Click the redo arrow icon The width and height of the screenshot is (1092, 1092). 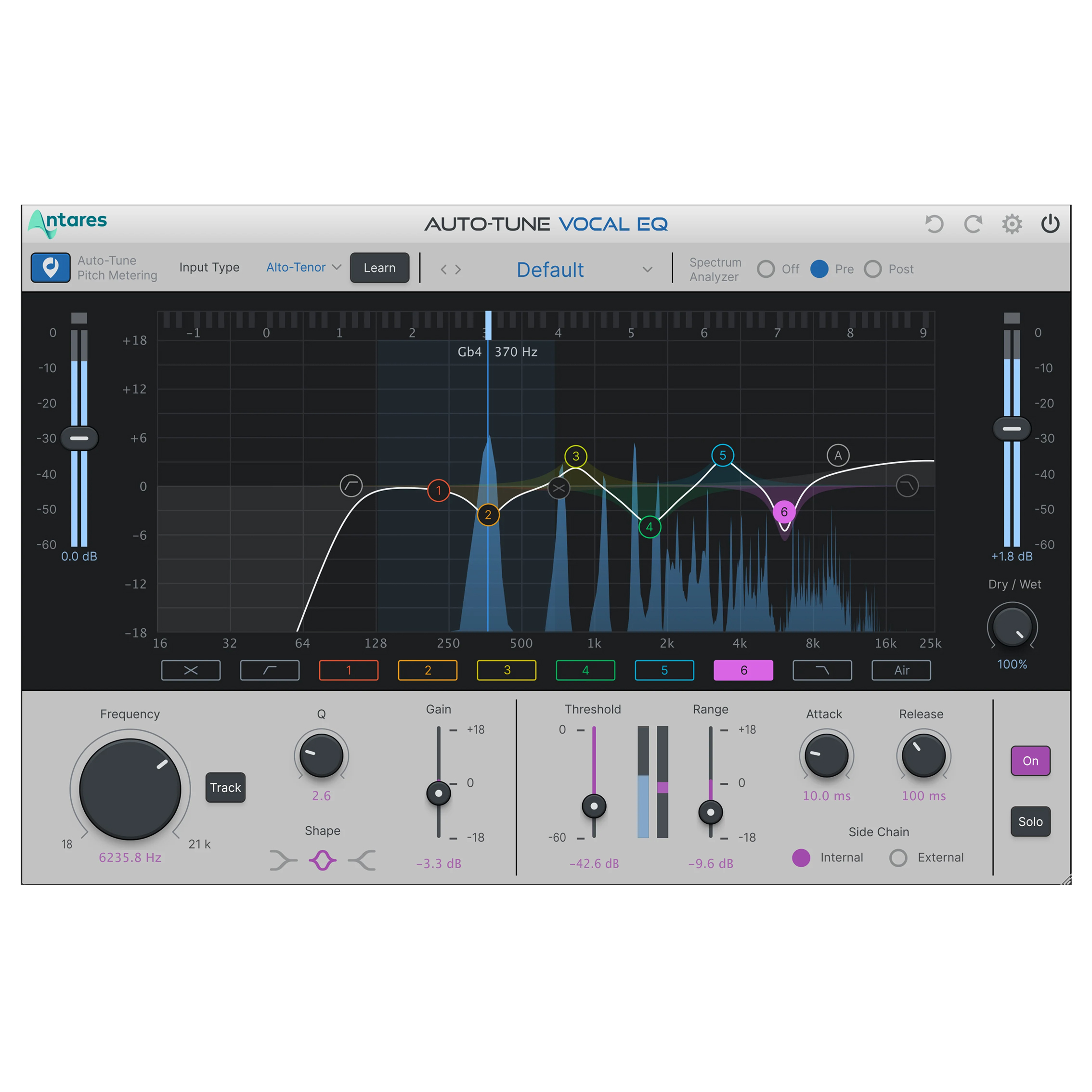973,224
